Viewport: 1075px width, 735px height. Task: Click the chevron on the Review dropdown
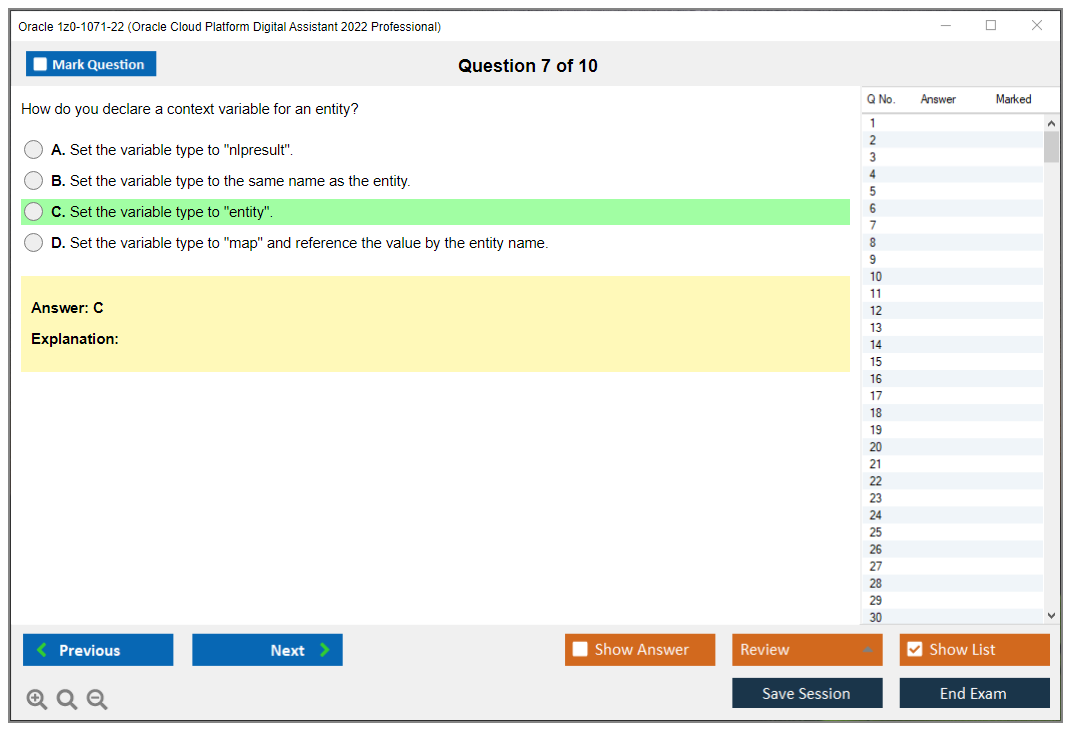868,649
